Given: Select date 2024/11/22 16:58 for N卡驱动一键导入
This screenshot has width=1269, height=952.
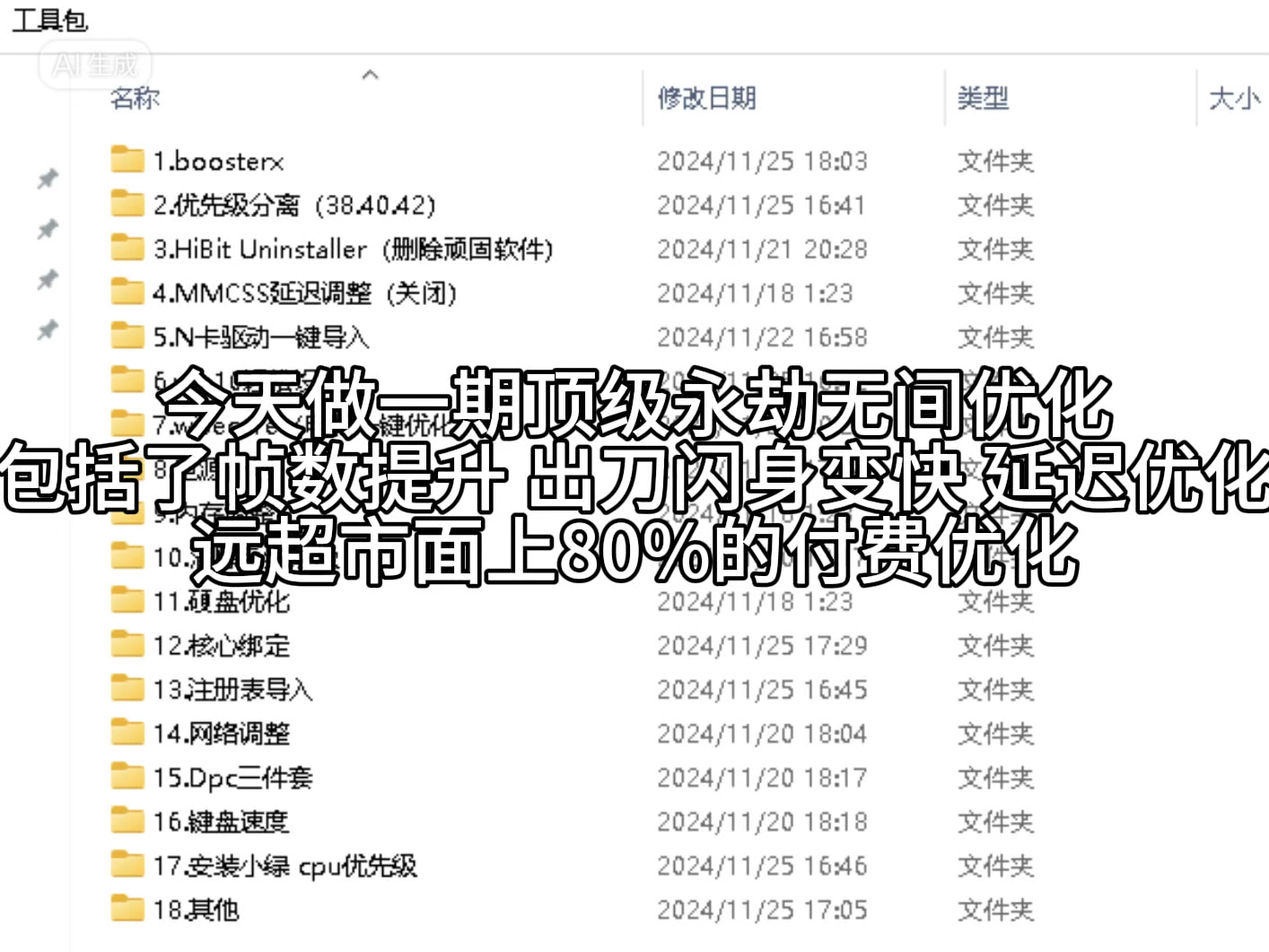Looking at the screenshot, I should click(762, 336).
